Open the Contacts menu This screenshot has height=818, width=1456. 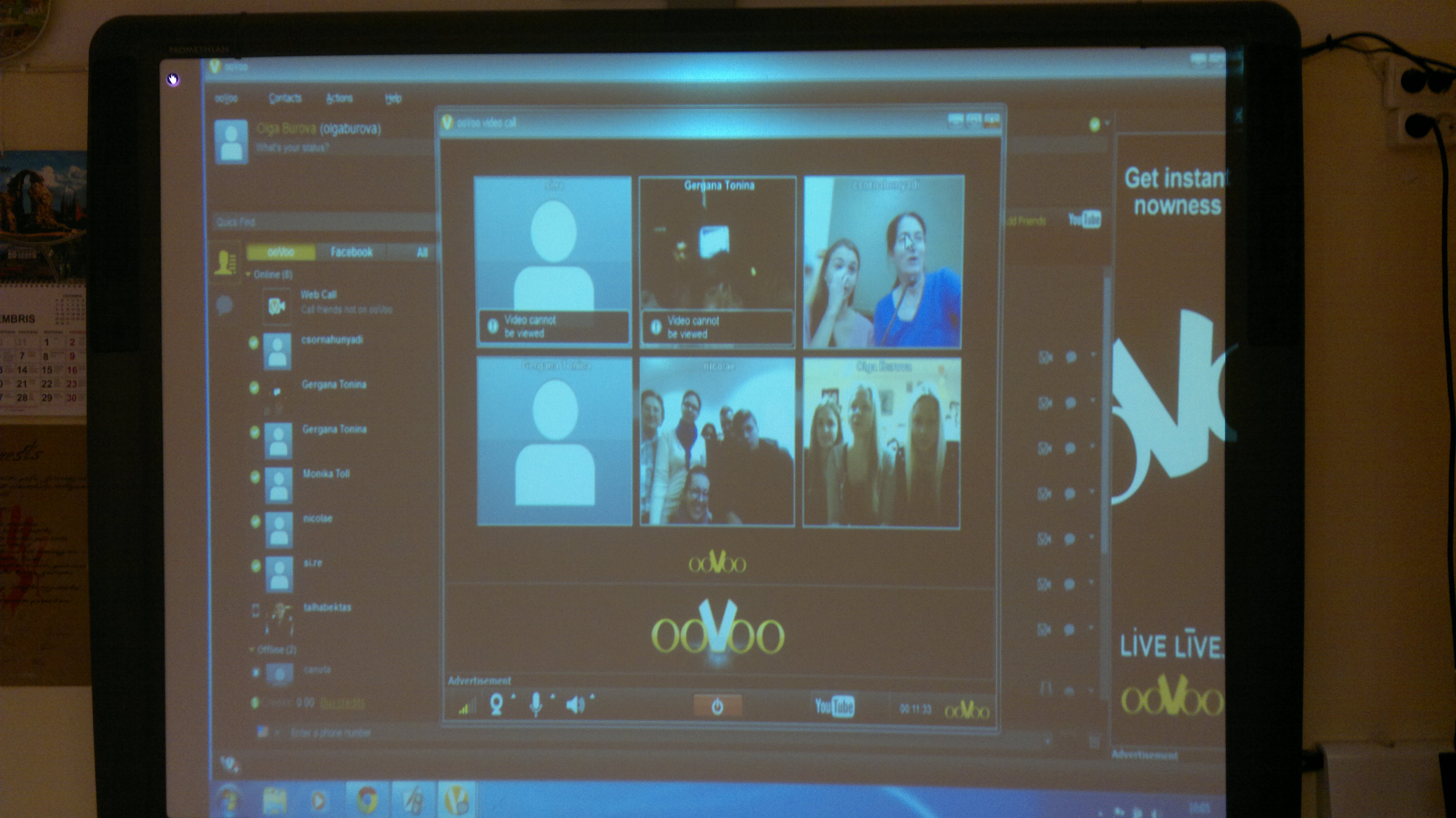(285, 98)
